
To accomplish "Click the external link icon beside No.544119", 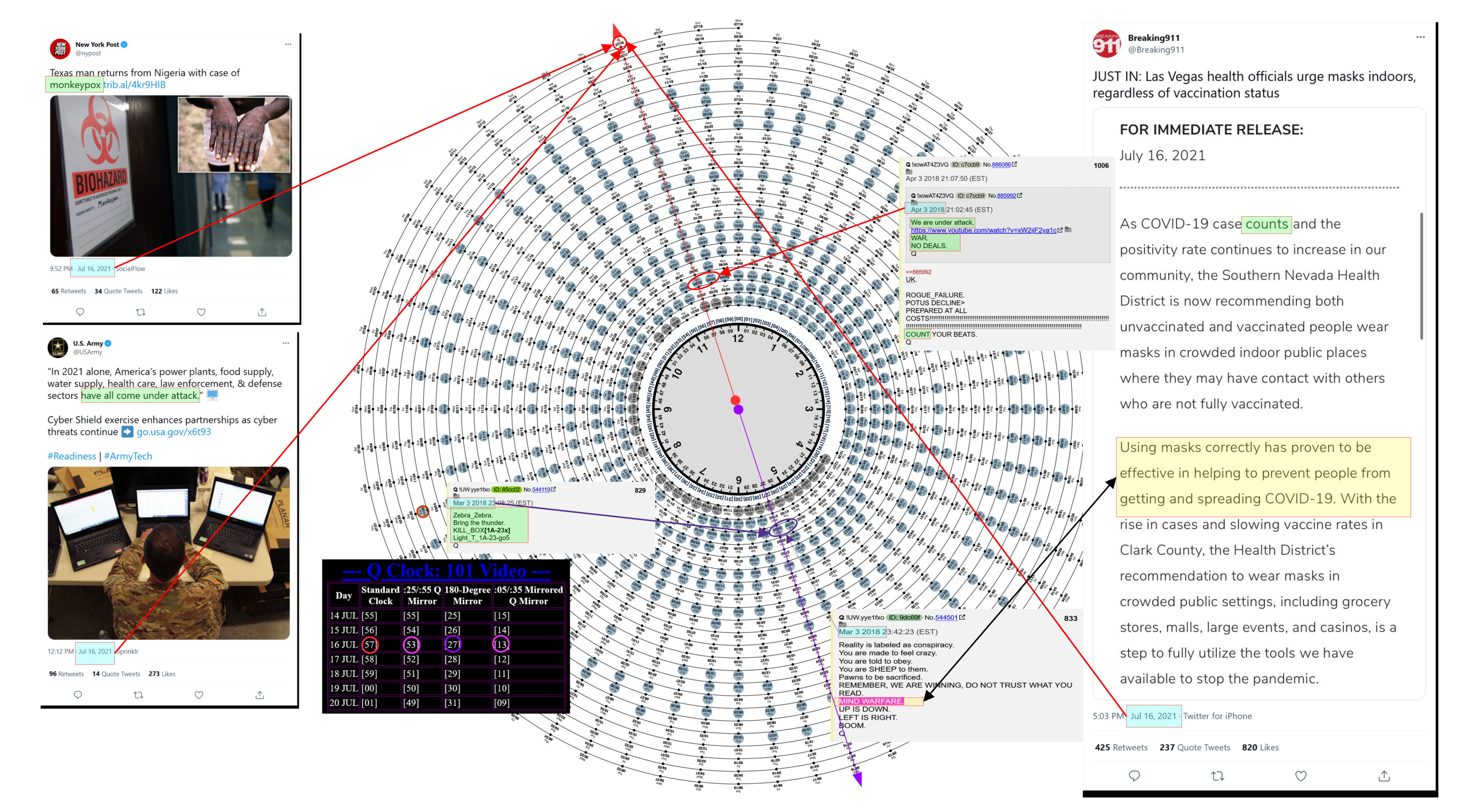I will (x=553, y=489).
